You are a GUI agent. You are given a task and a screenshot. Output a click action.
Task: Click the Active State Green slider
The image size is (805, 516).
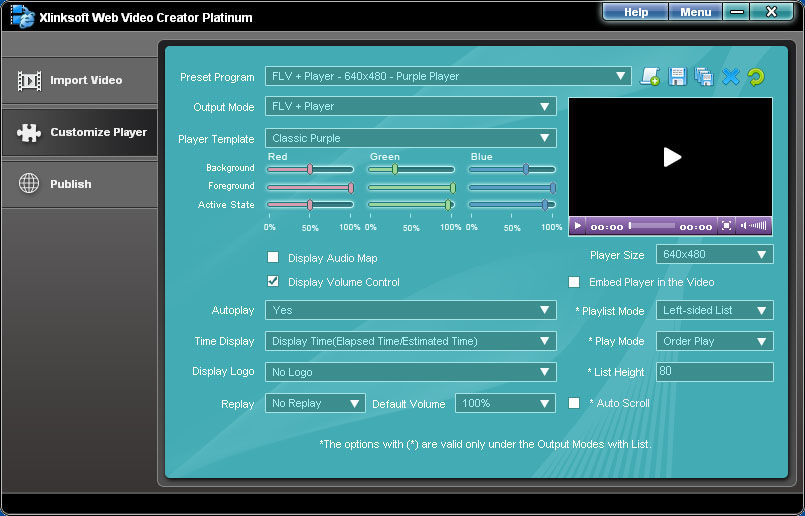[x=411, y=205]
